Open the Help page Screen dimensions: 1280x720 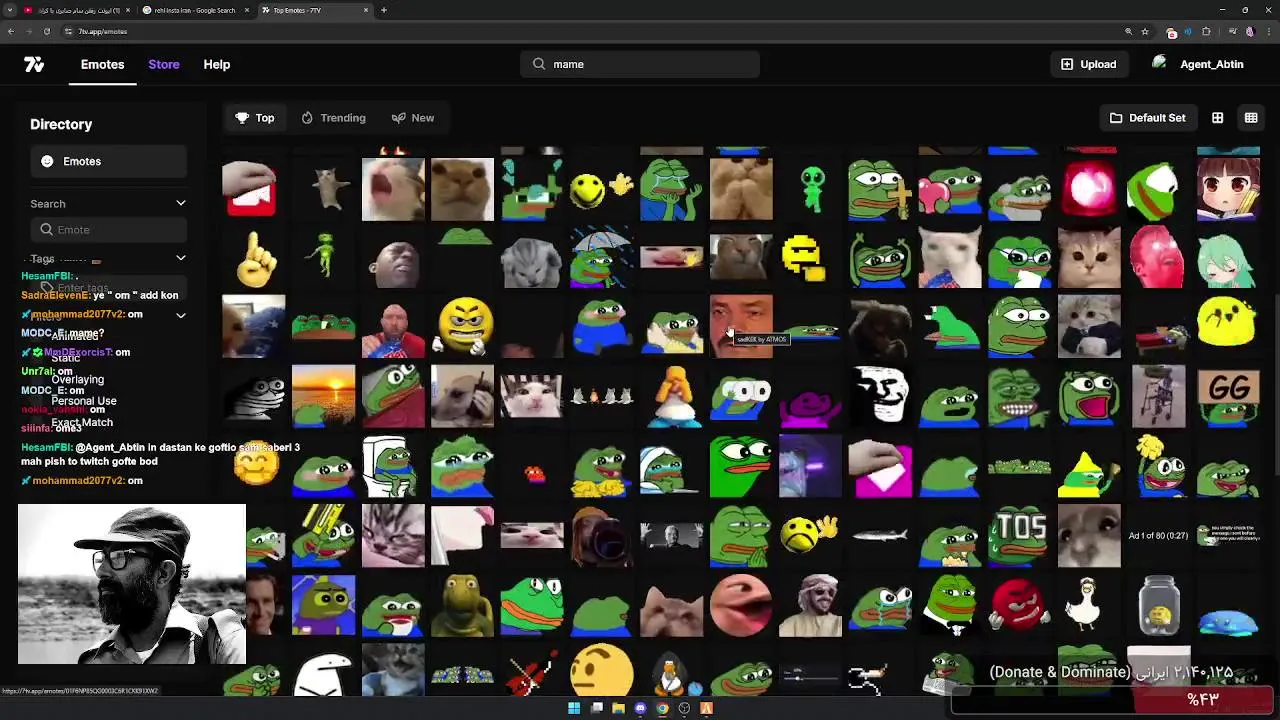(x=217, y=64)
